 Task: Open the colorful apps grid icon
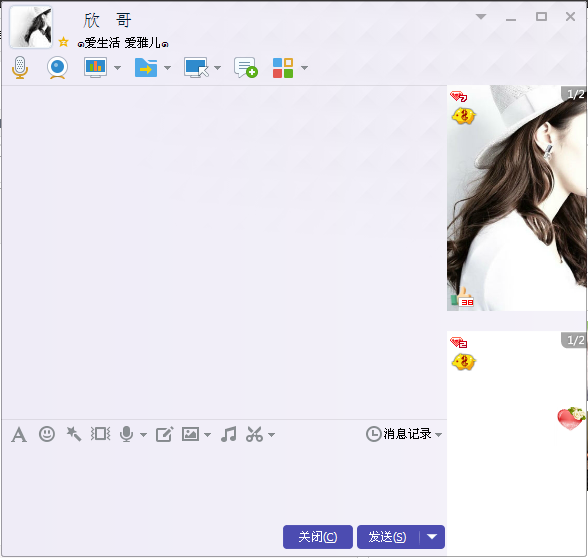click(283, 68)
